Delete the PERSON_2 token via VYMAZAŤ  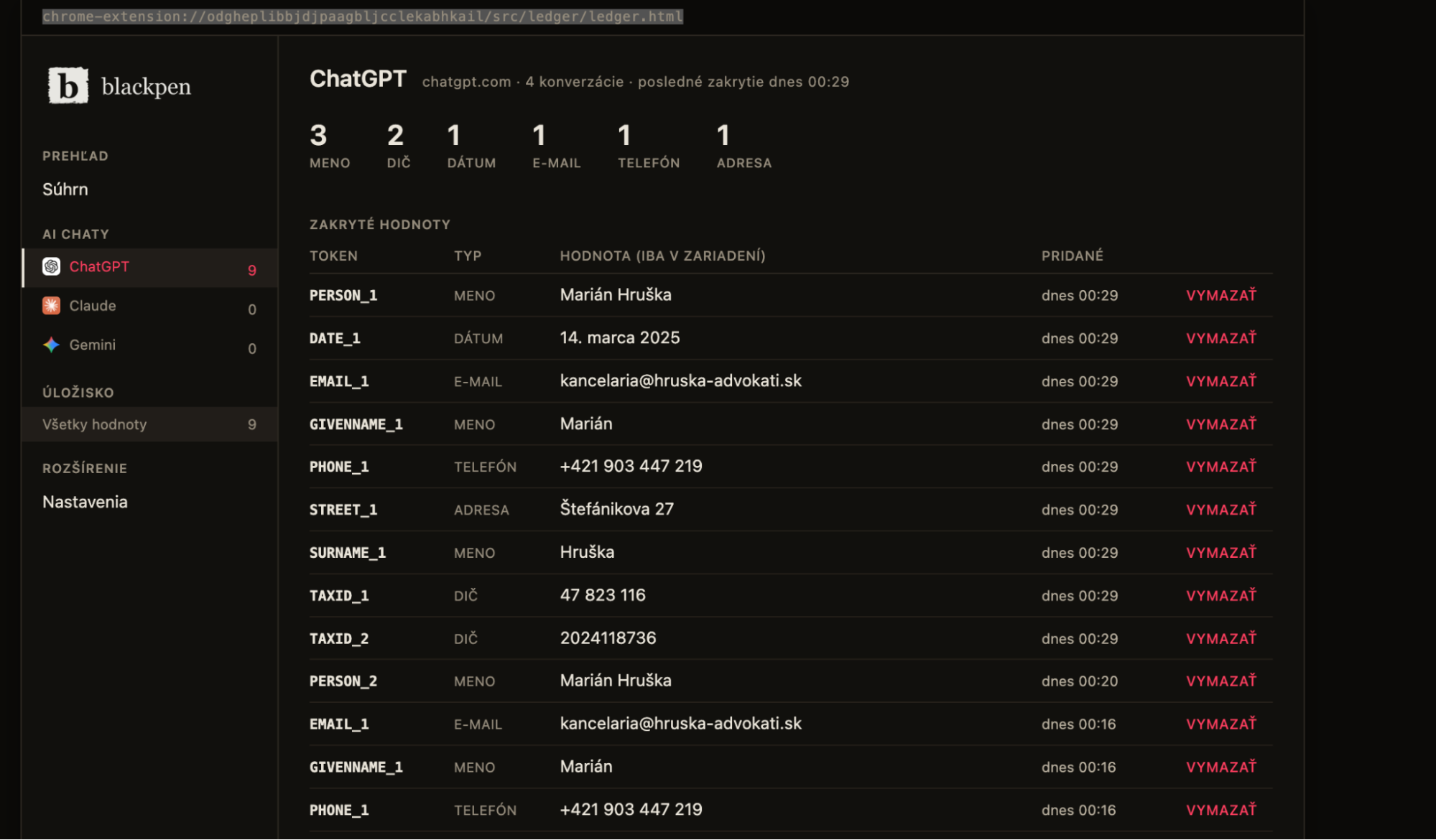click(1221, 681)
